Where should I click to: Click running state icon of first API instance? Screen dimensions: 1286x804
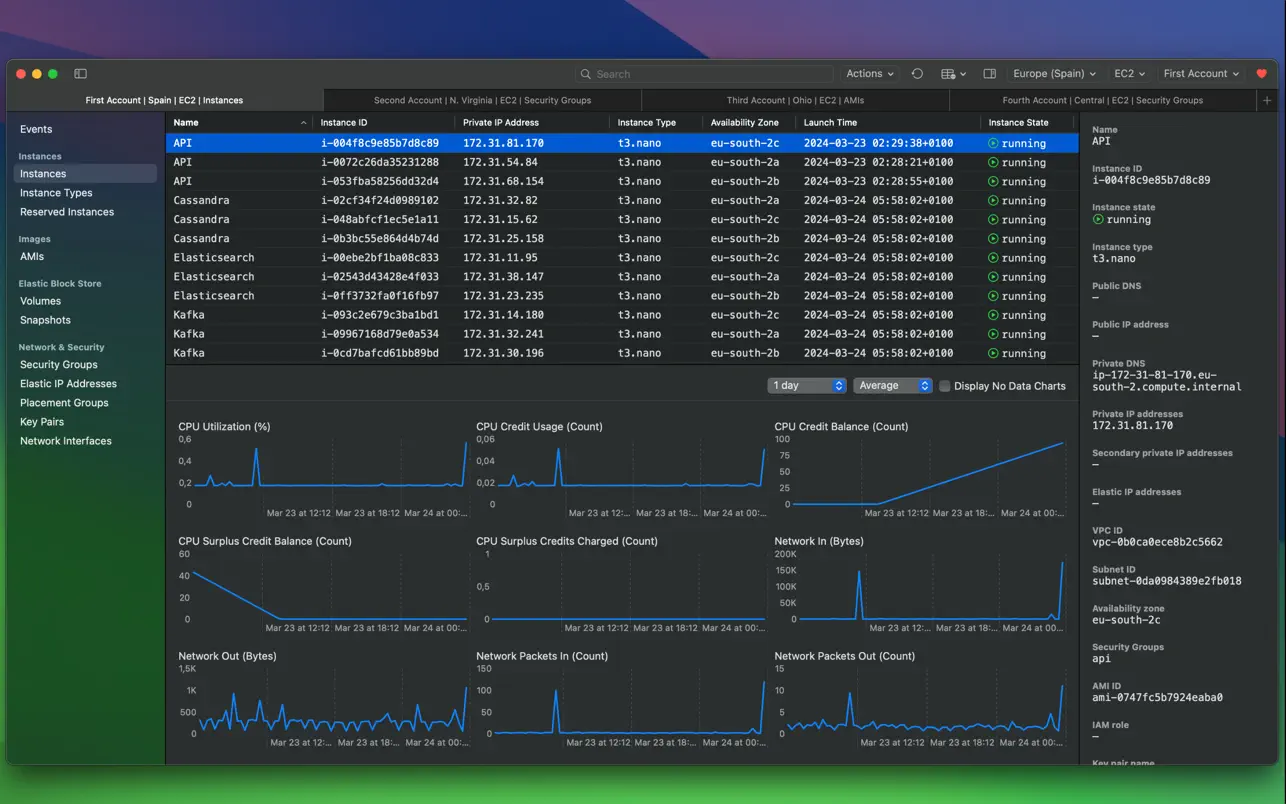click(993, 143)
